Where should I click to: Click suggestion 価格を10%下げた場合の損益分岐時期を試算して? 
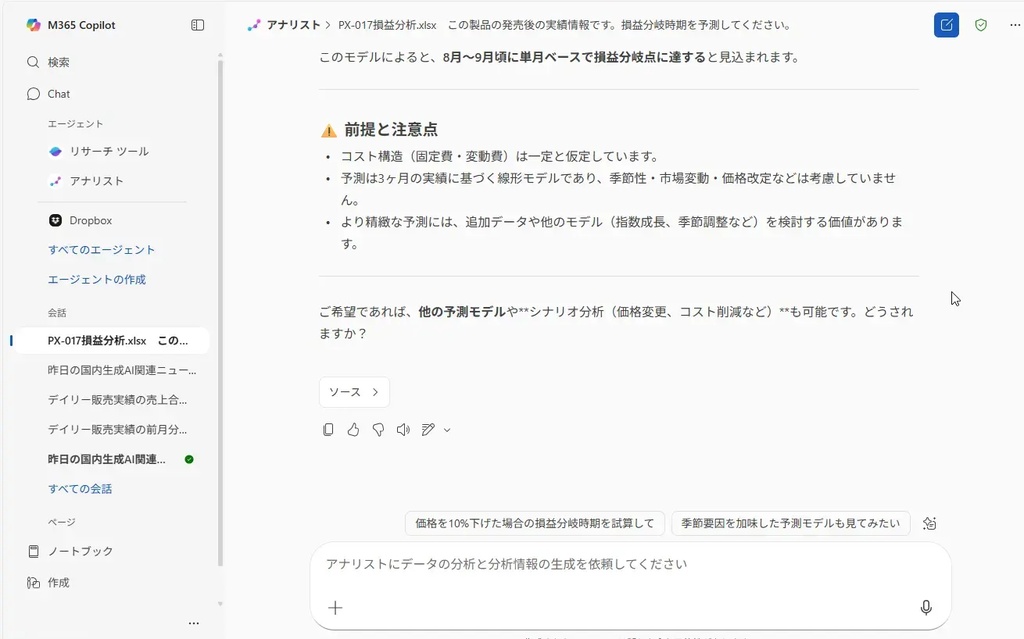click(535, 523)
